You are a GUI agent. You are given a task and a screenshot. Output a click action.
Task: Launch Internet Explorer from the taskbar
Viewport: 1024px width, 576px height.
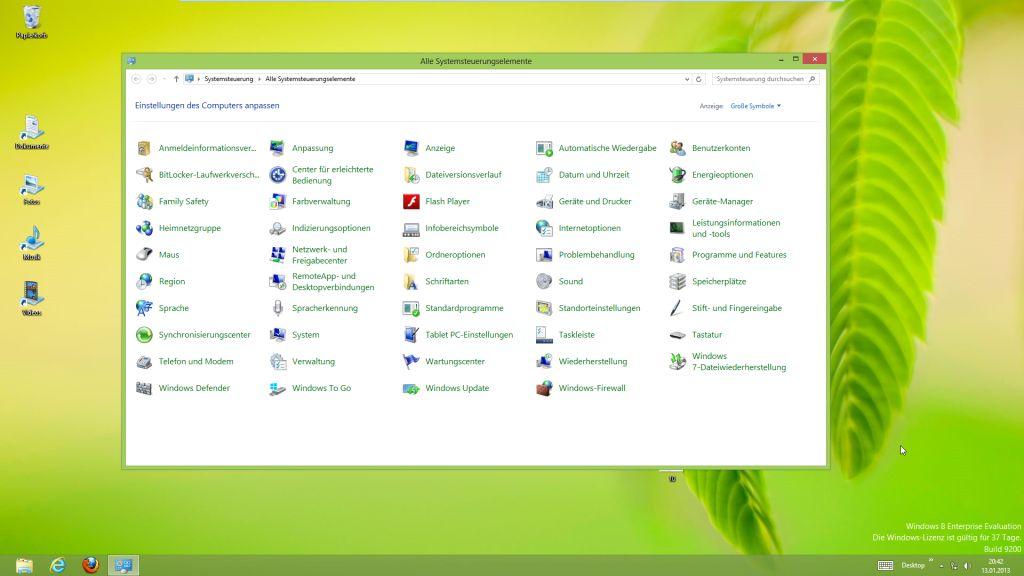click(x=58, y=566)
